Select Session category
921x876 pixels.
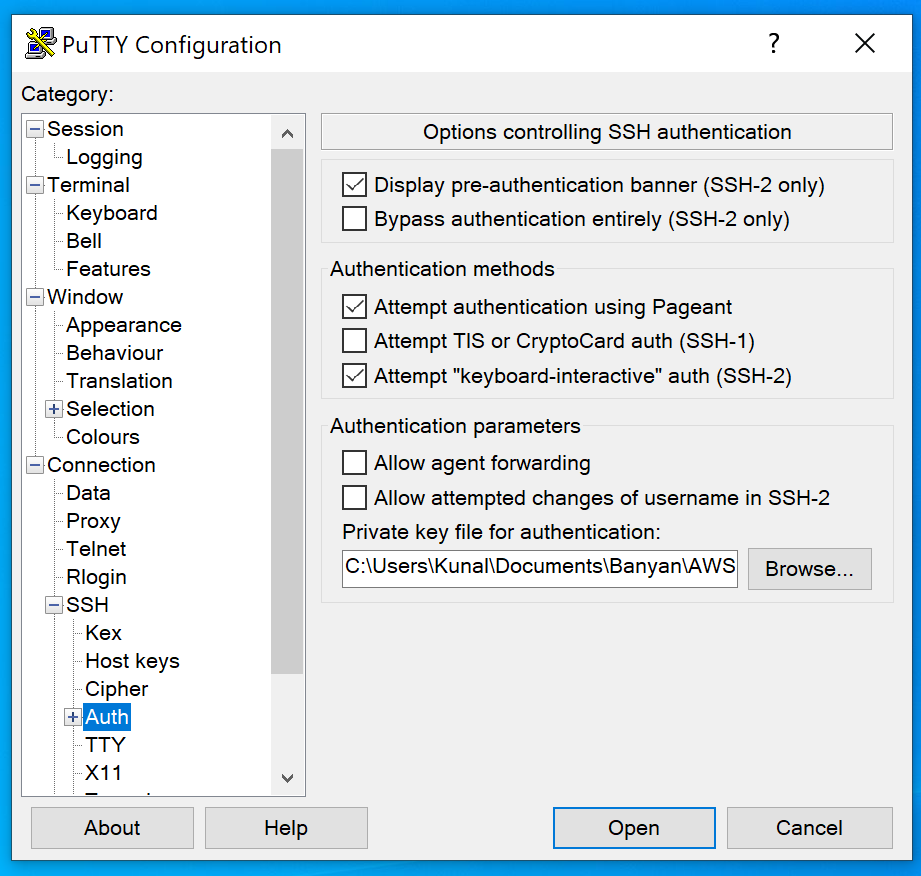pos(85,129)
